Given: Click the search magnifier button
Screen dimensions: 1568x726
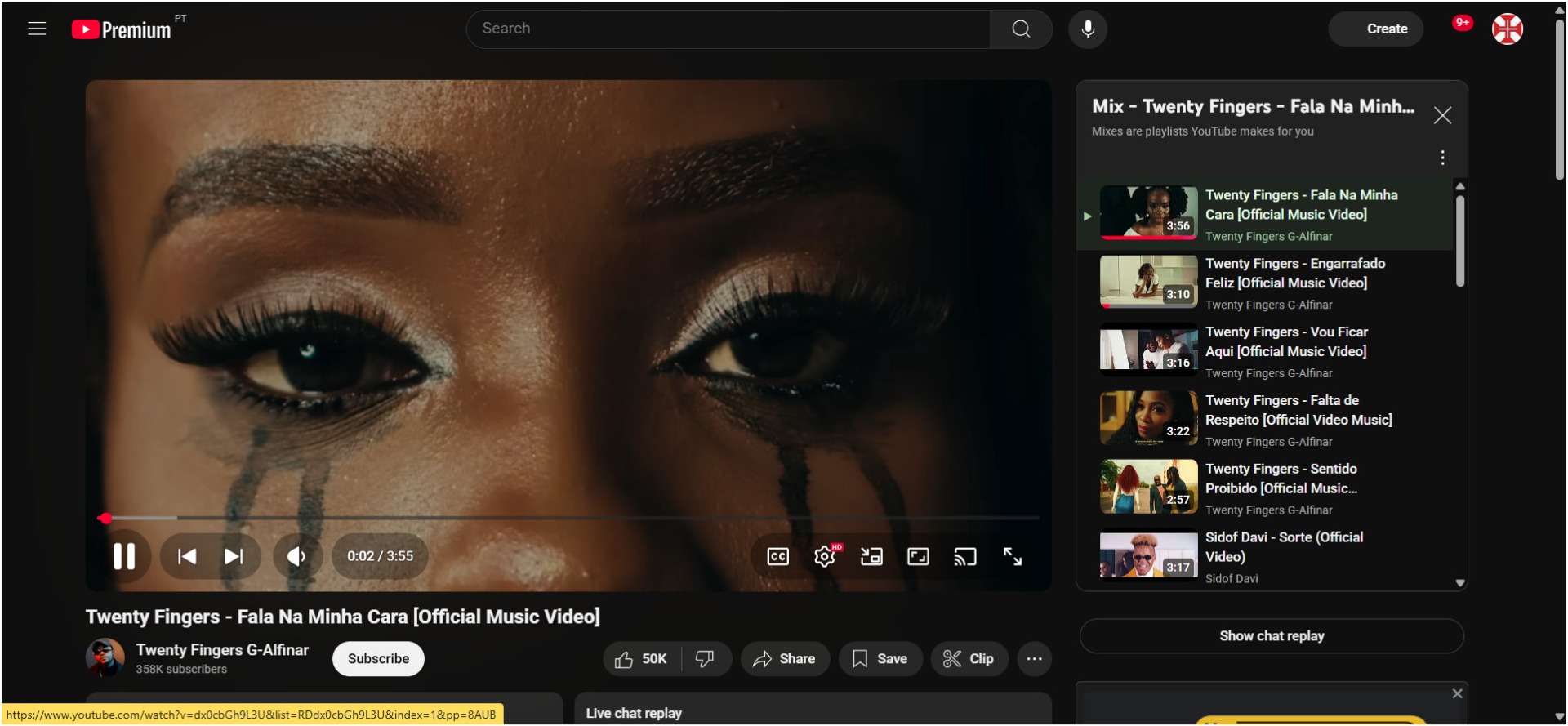Looking at the screenshot, I should (1021, 29).
